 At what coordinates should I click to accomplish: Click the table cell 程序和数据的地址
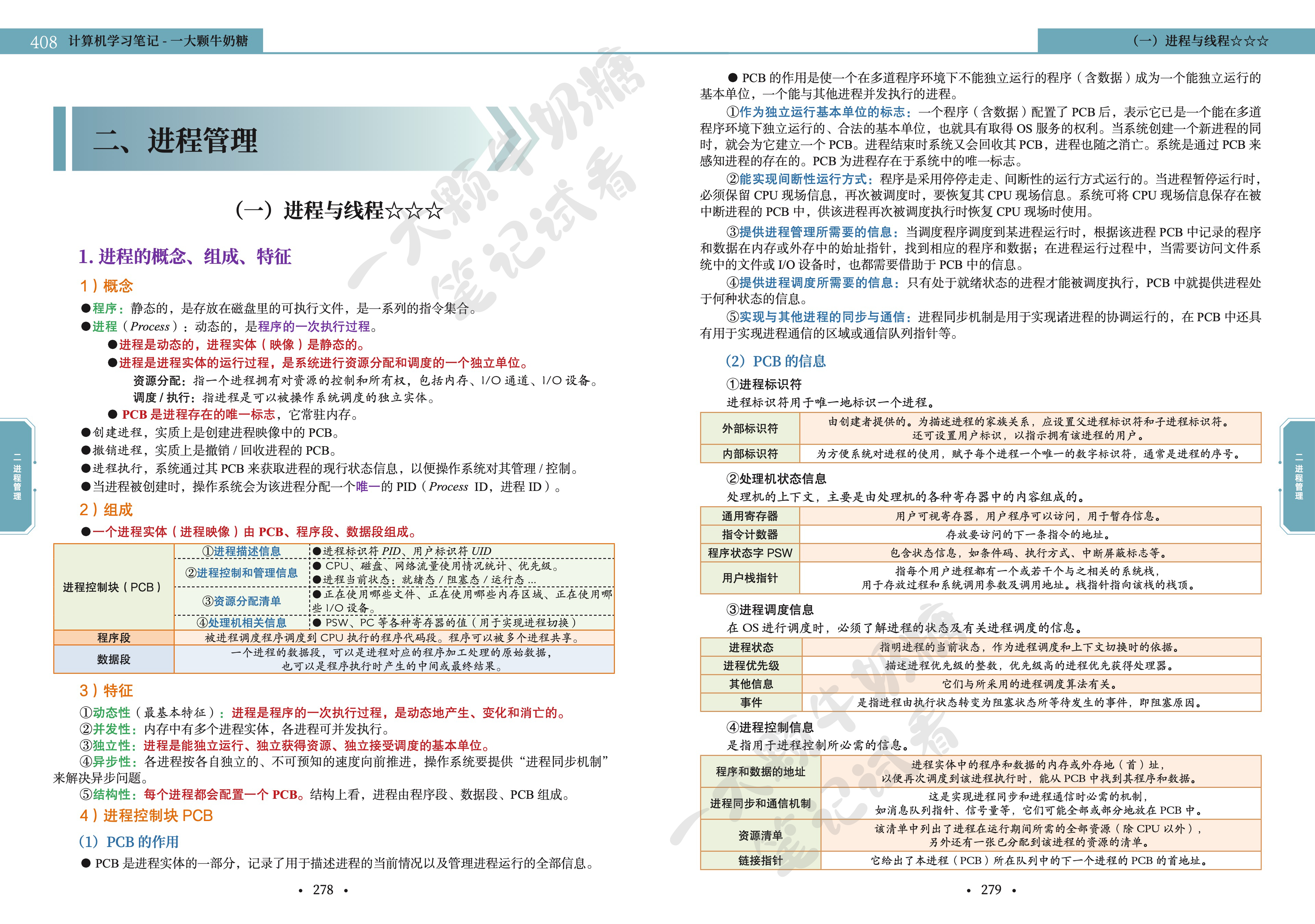(x=760, y=772)
